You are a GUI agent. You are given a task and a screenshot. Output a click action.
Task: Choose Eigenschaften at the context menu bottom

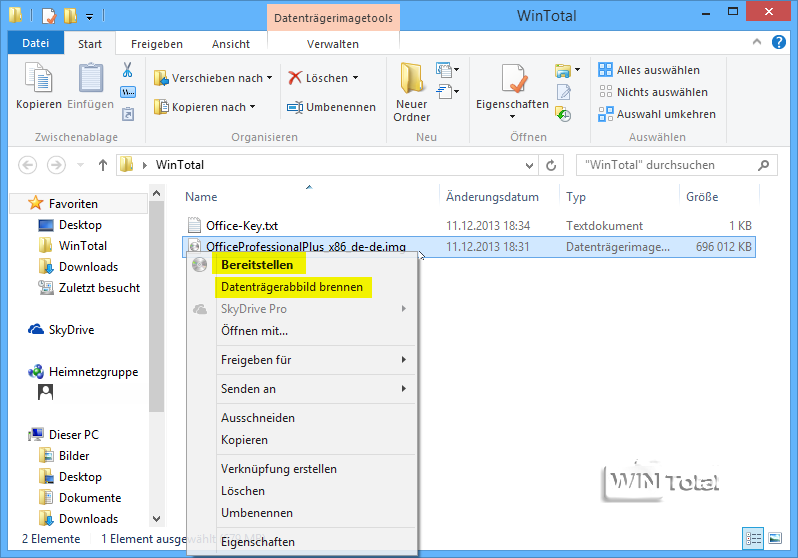coord(258,542)
